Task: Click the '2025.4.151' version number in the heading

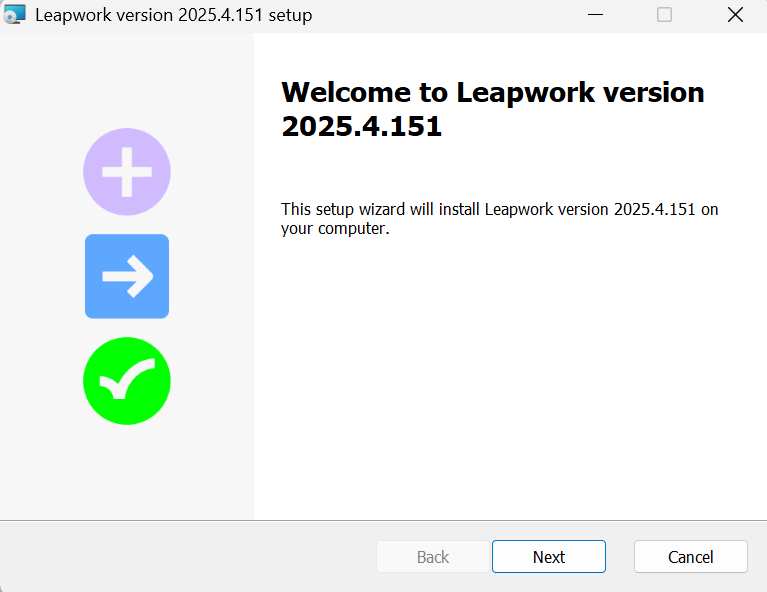Action: click(361, 127)
